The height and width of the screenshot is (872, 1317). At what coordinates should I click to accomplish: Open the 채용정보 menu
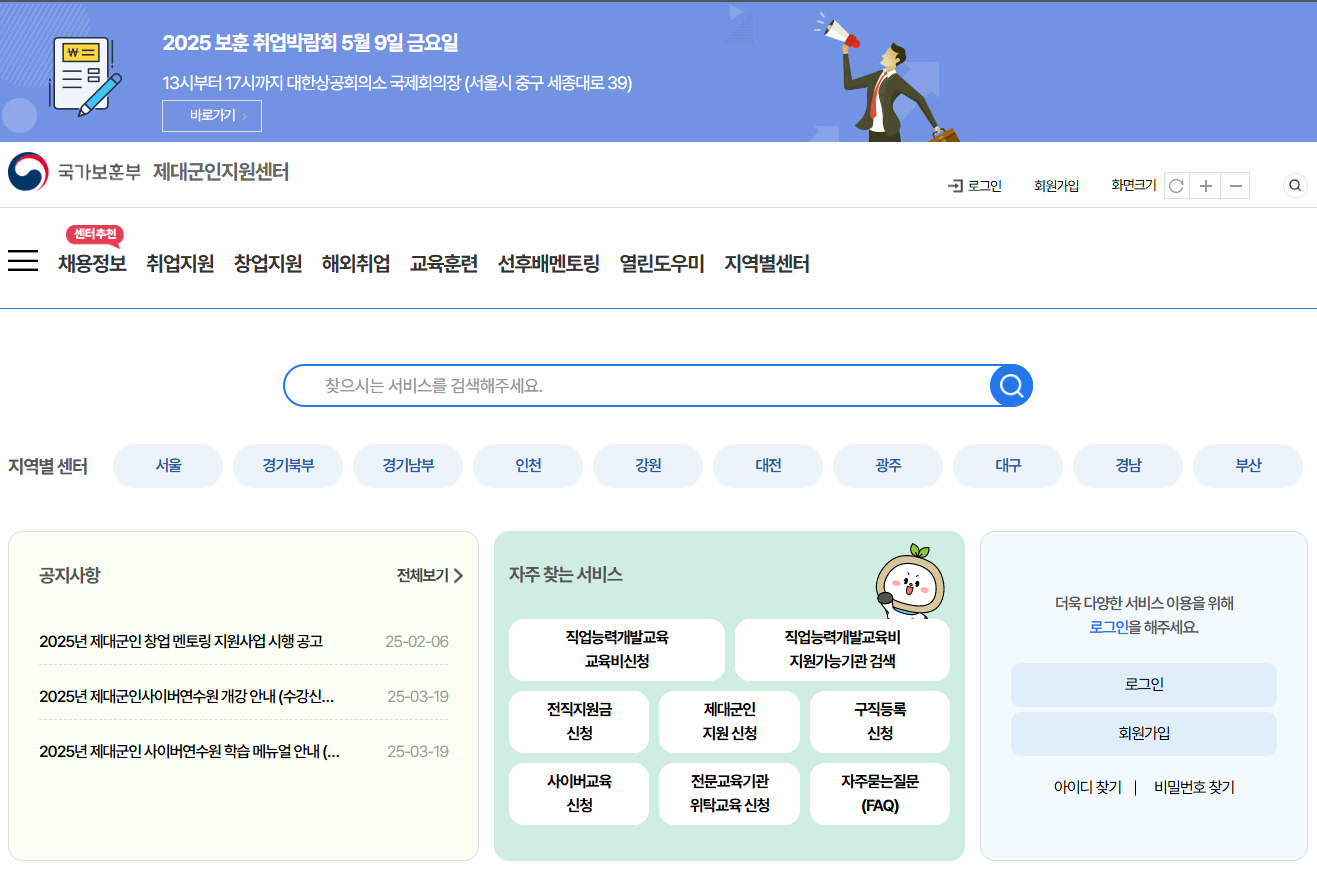(91, 262)
